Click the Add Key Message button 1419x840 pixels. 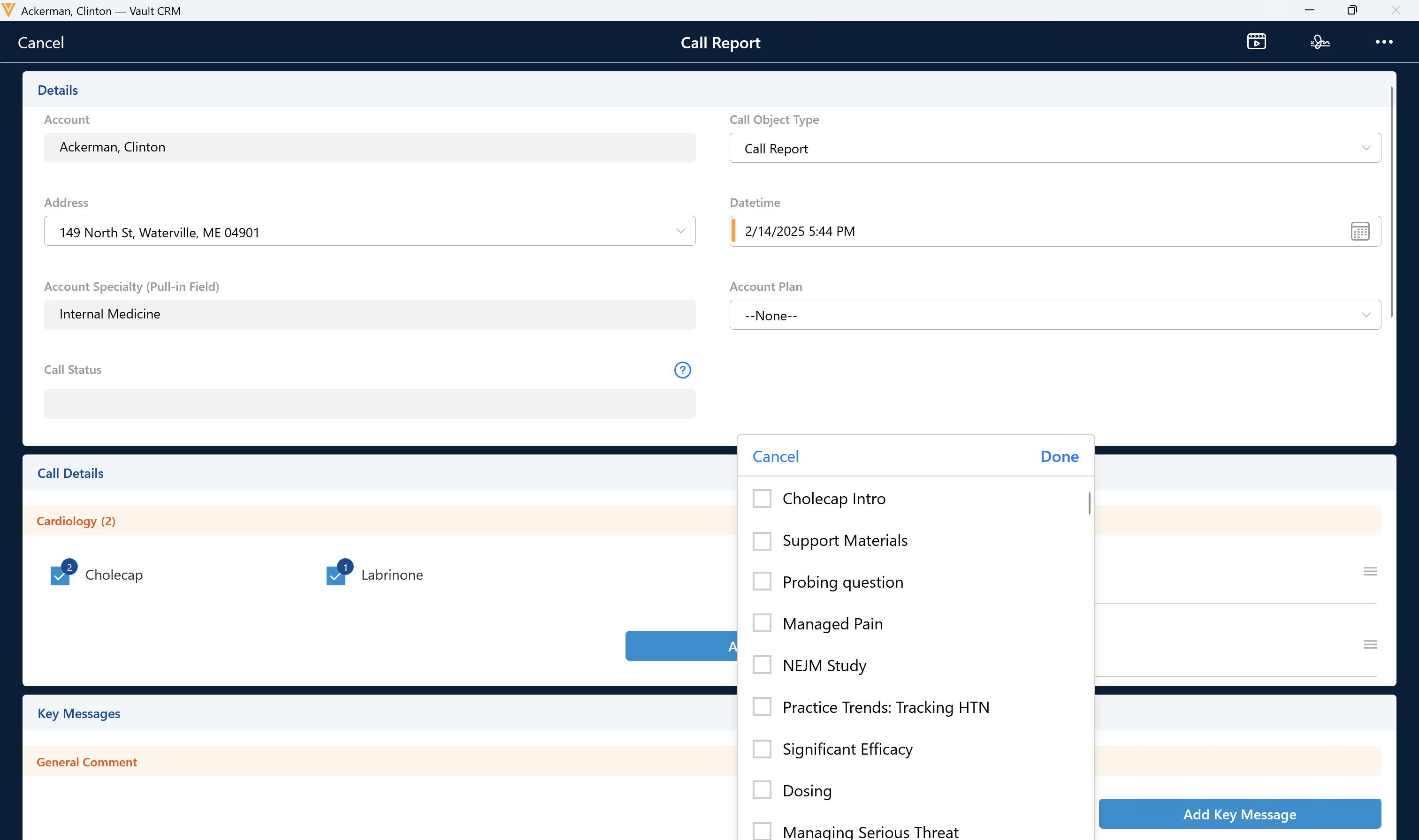[x=1239, y=814]
